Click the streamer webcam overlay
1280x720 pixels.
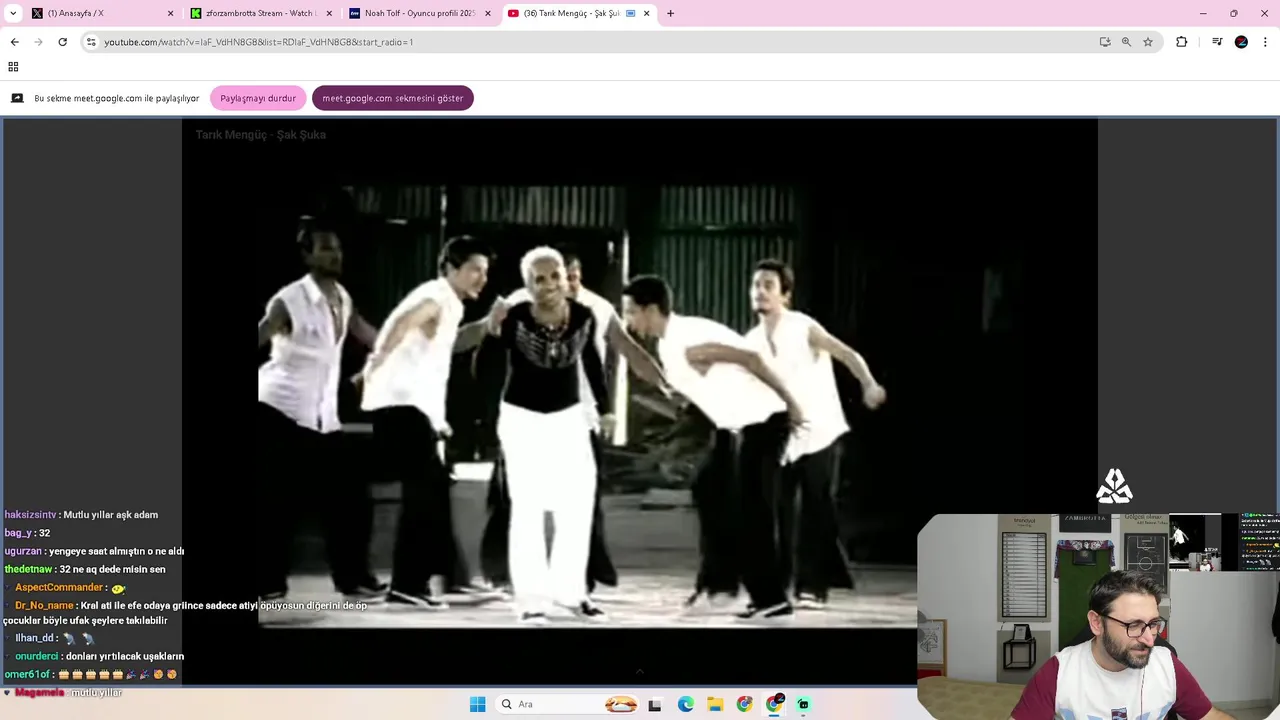[x=1098, y=617]
